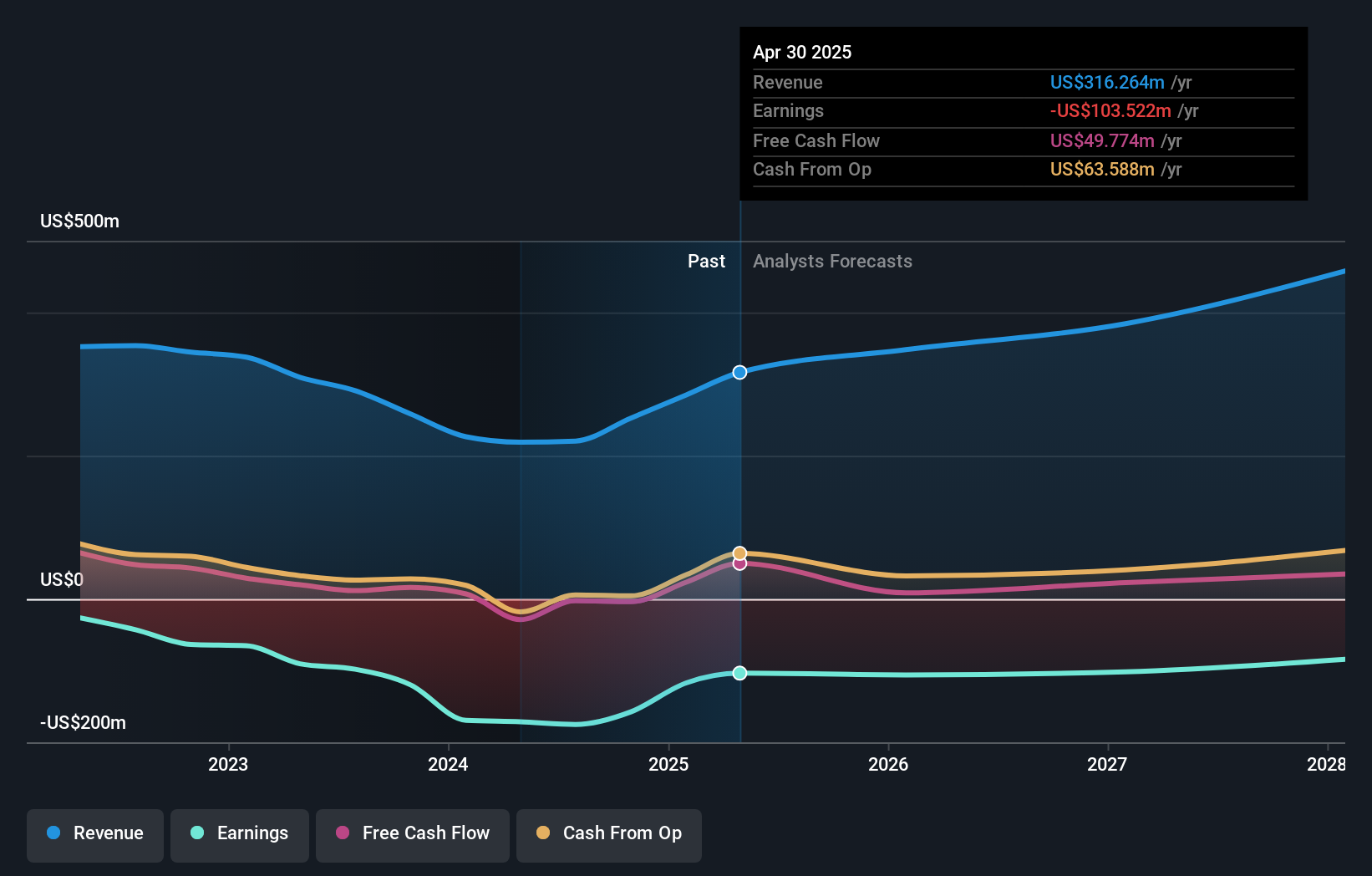Screen dimensions: 1372x876
Task: Select the 2026 year axis label
Action: pyautogui.click(x=889, y=763)
